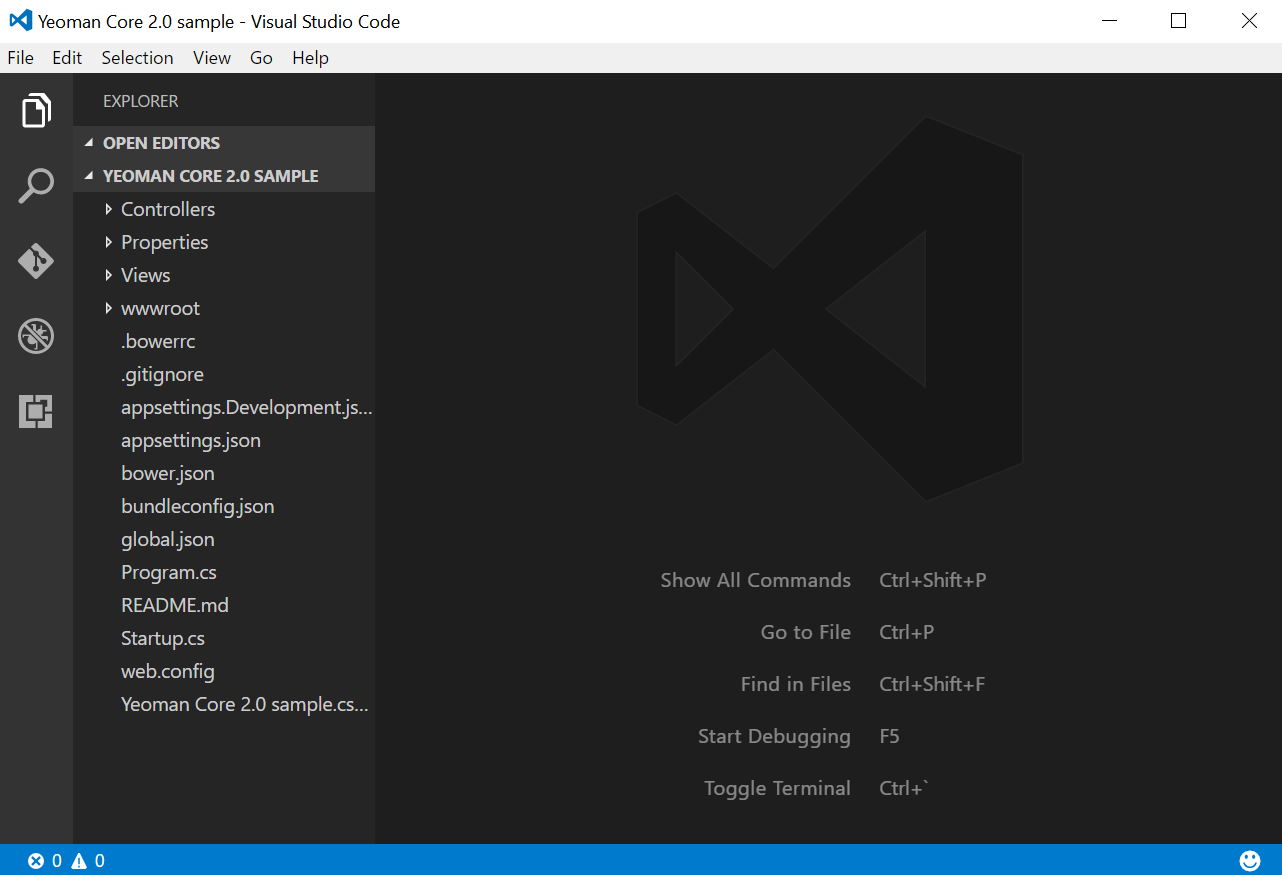
Task: Open the Help menu
Action: (310, 58)
